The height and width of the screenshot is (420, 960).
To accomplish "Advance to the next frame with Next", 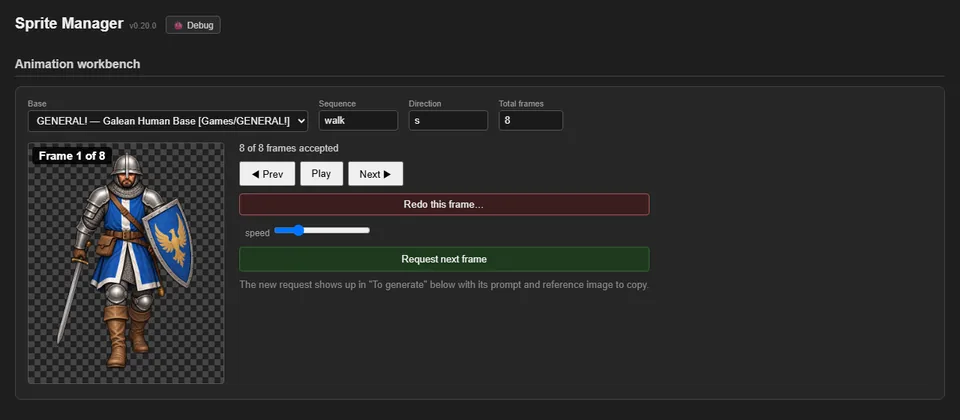I will click(x=375, y=174).
